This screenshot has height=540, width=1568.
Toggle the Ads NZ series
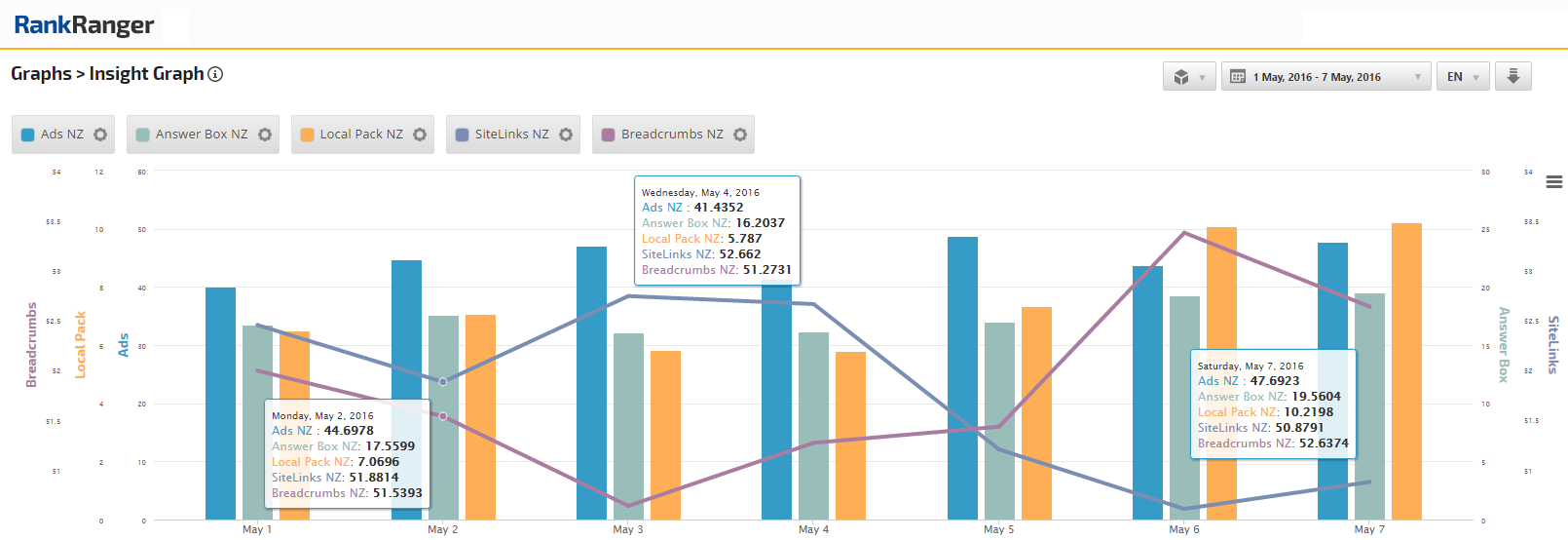coord(61,135)
